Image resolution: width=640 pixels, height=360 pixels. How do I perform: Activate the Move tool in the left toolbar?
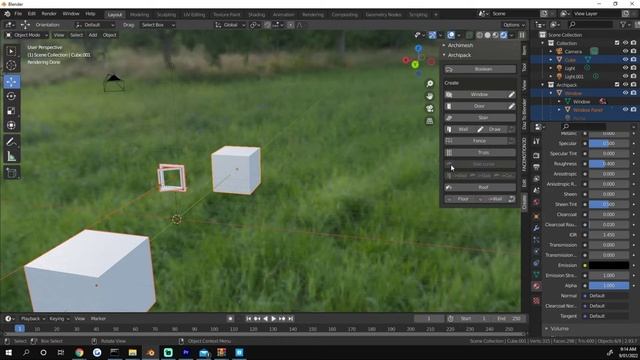[x=11, y=82]
